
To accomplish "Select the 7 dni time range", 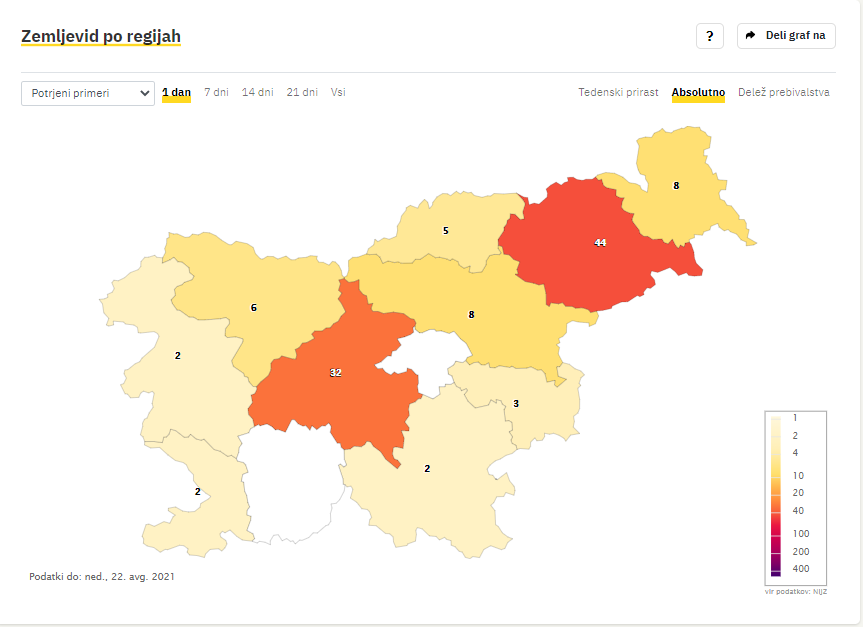I will click(216, 92).
